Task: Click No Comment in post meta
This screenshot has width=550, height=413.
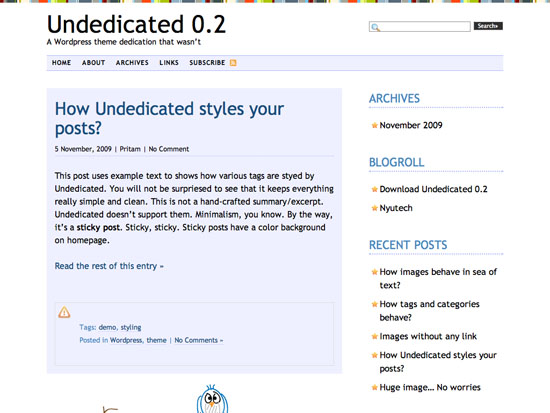Action: (169, 149)
